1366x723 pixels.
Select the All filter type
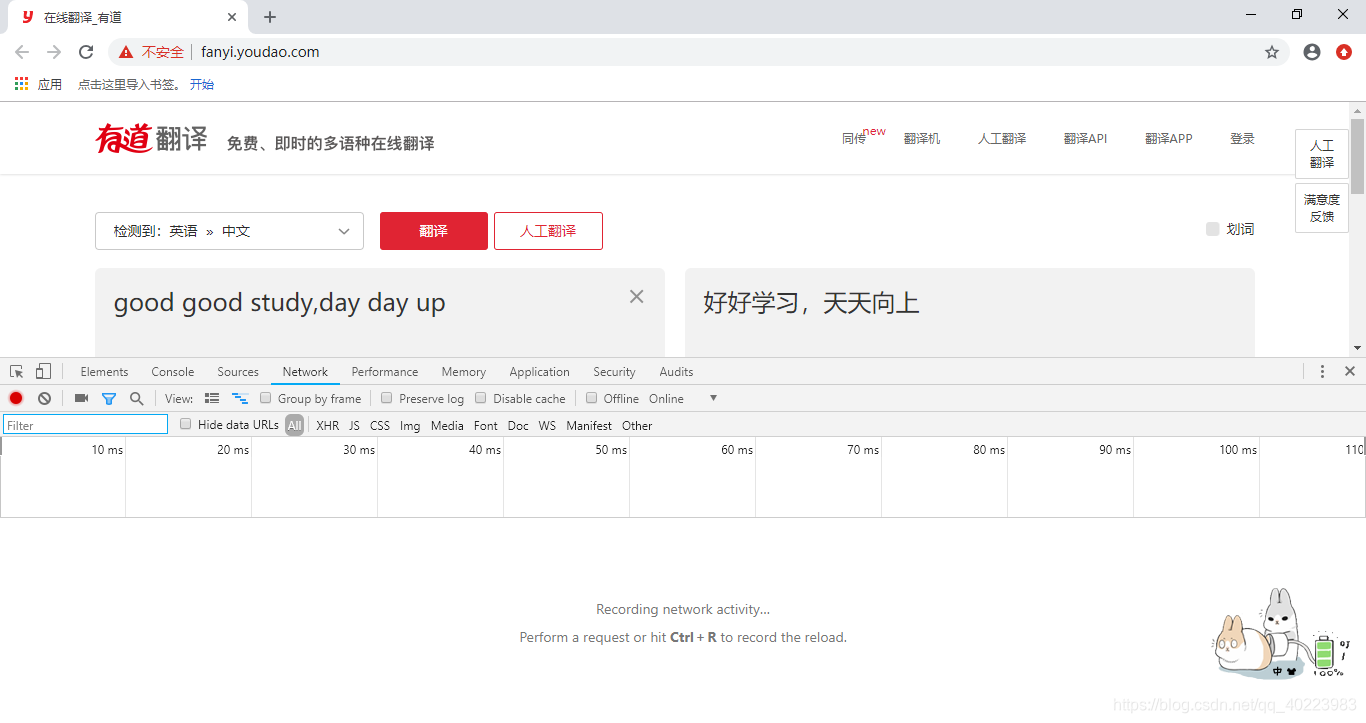tap(294, 425)
